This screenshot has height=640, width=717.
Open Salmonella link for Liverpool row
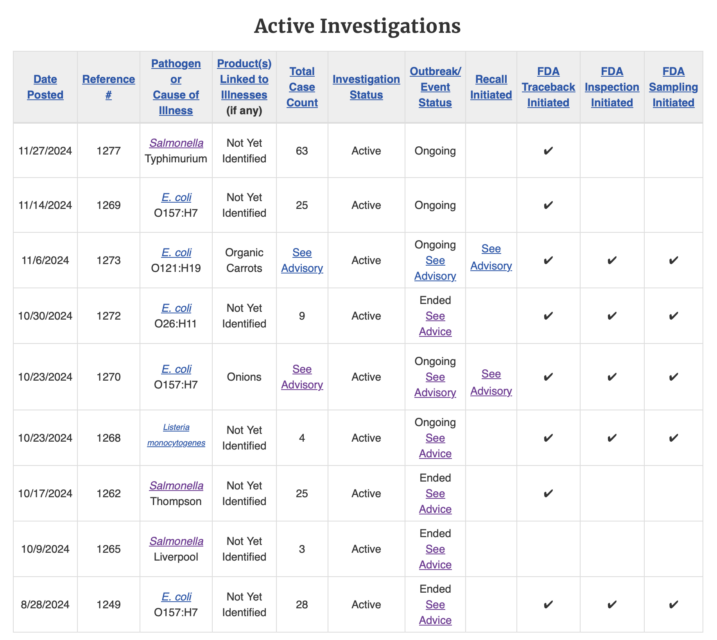176,541
